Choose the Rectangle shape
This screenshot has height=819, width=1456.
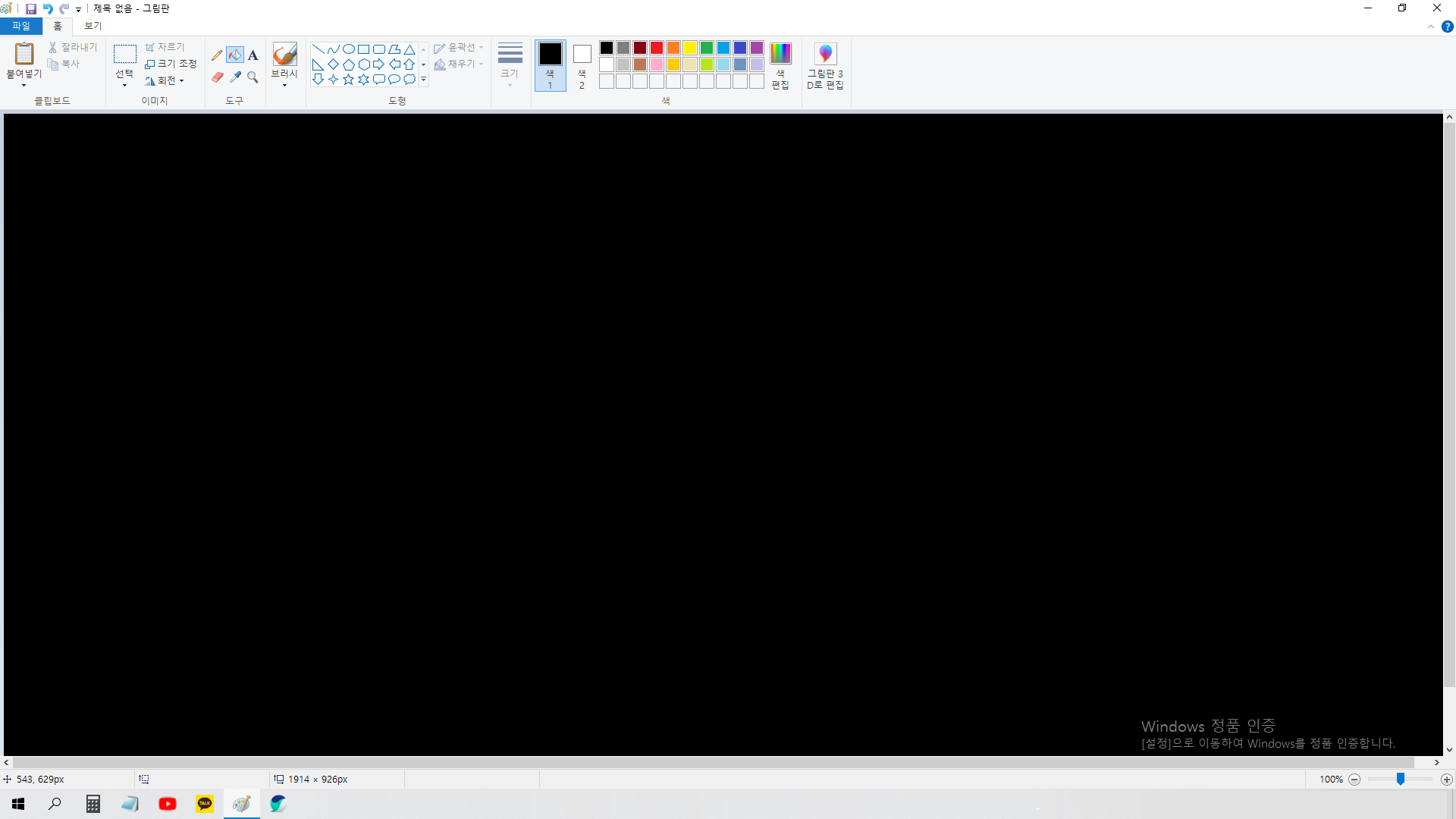(x=364, y=49)
